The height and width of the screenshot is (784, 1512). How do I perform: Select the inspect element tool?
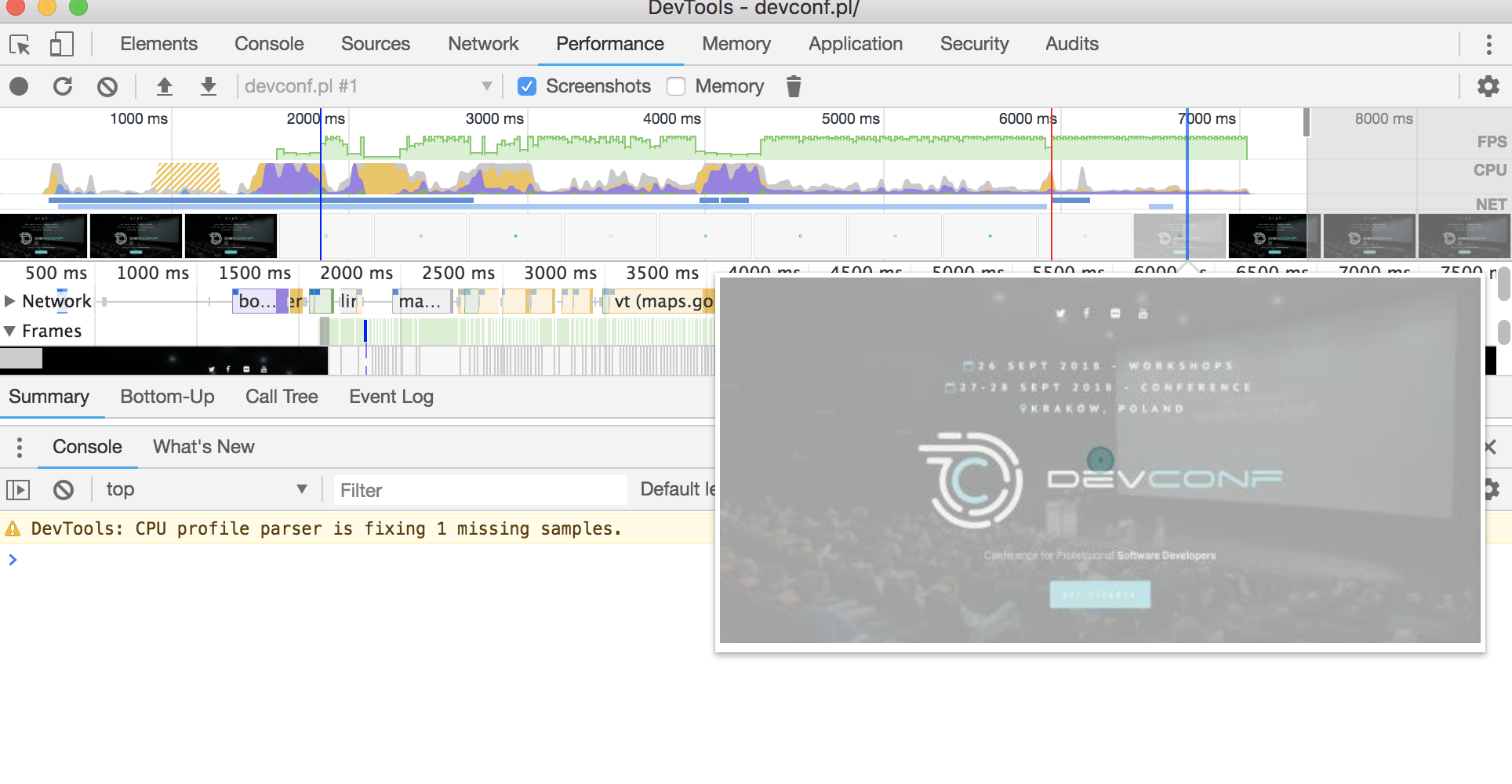(x=20, y=45)
